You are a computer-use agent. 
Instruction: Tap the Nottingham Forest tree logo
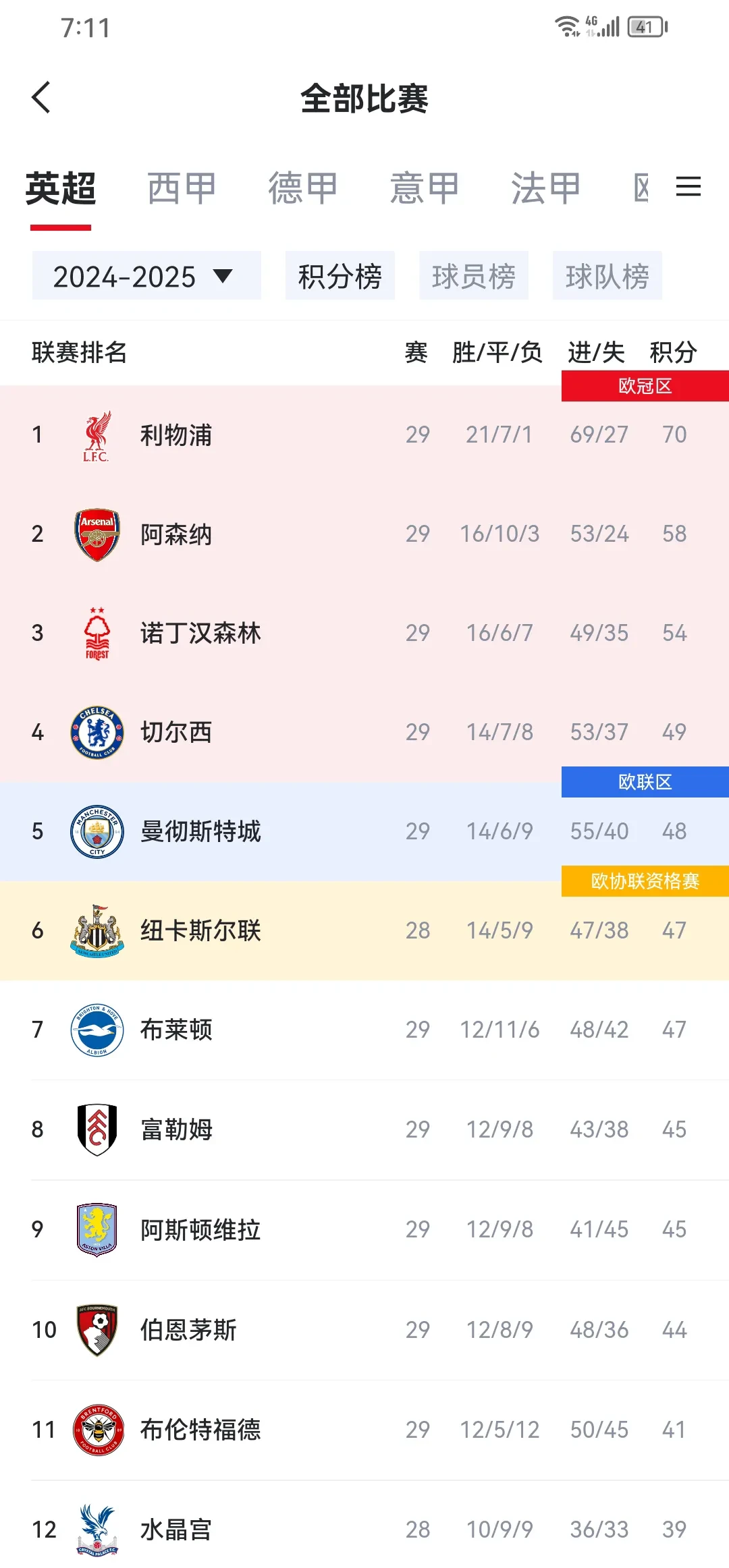pyautogui.click(x=97, y=634)
